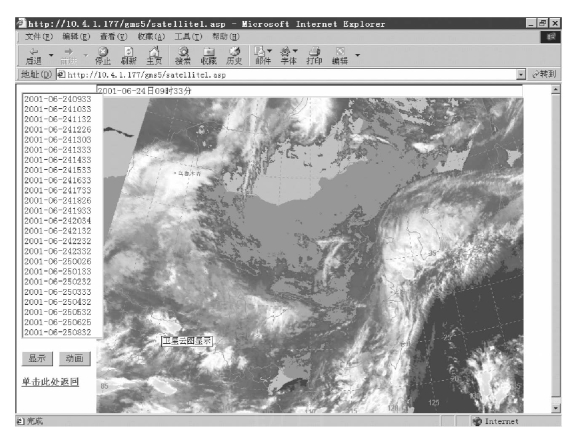Expand the Mail (邮件) dropdown arrow
577x427 pixels.
[270, 51]
